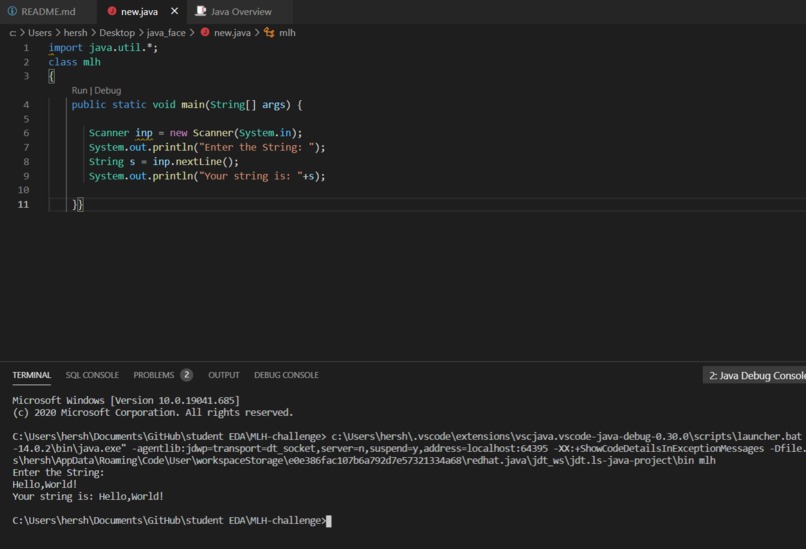The height and width of the screenshot is (549, 806).
Task: Click the closing braces on line 11
Action: click(x=78, y=205)
